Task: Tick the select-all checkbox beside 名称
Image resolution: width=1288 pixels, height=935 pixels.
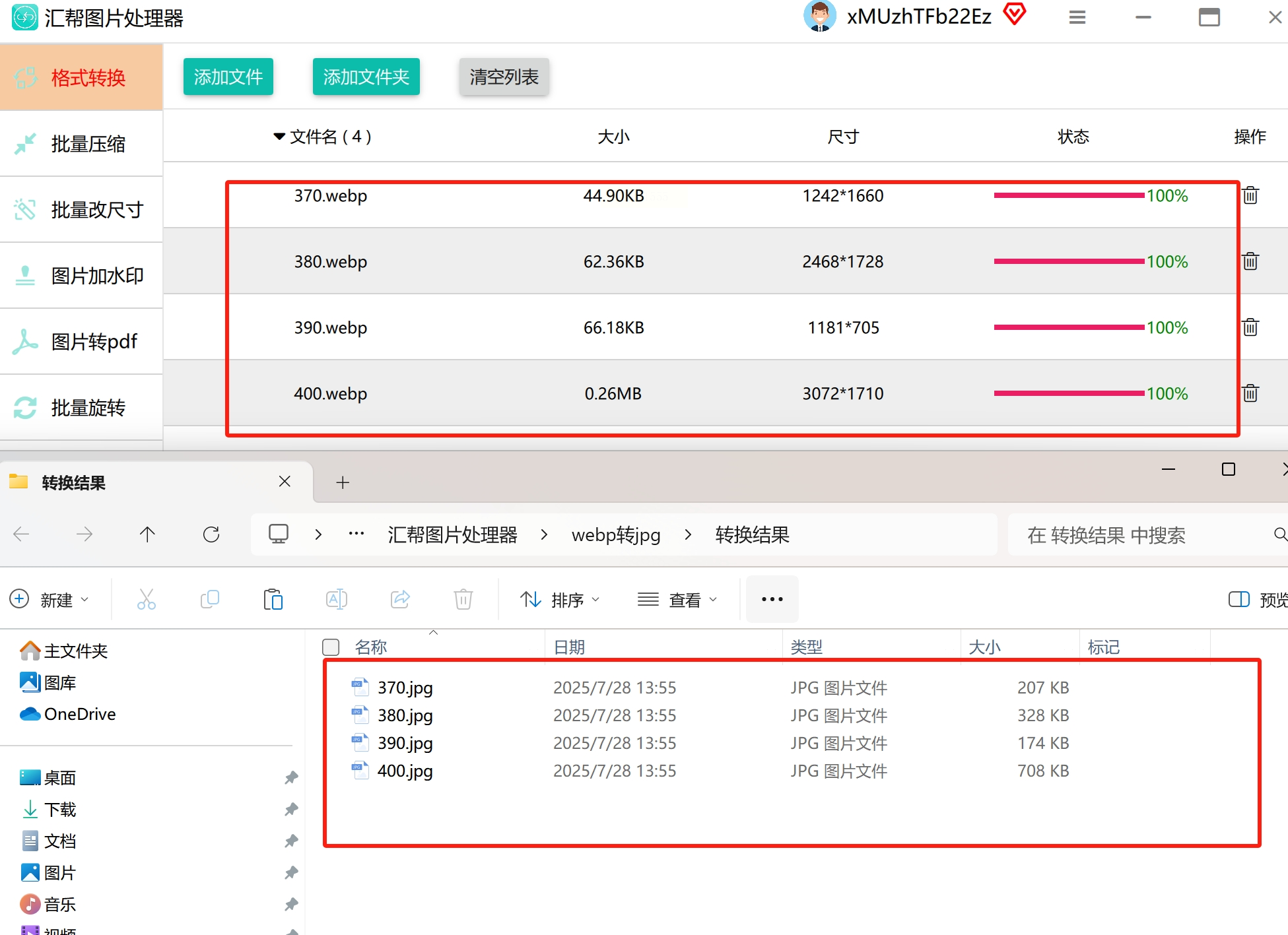Action: (x=331, y=647)
